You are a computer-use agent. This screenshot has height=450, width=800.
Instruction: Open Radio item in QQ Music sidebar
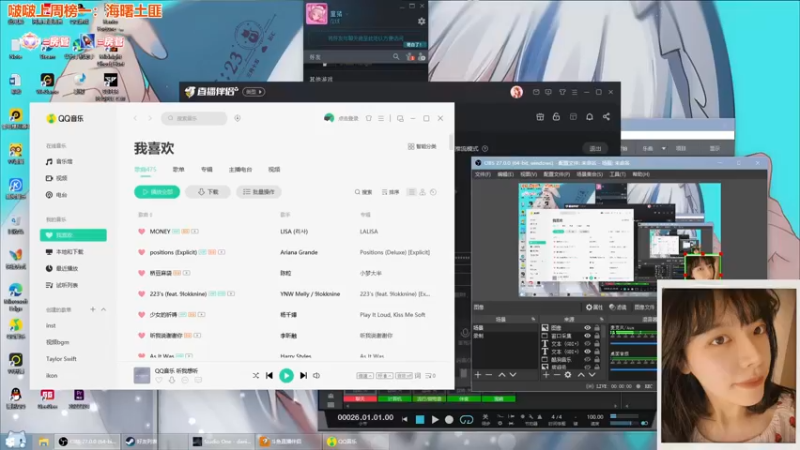(57, 195)
